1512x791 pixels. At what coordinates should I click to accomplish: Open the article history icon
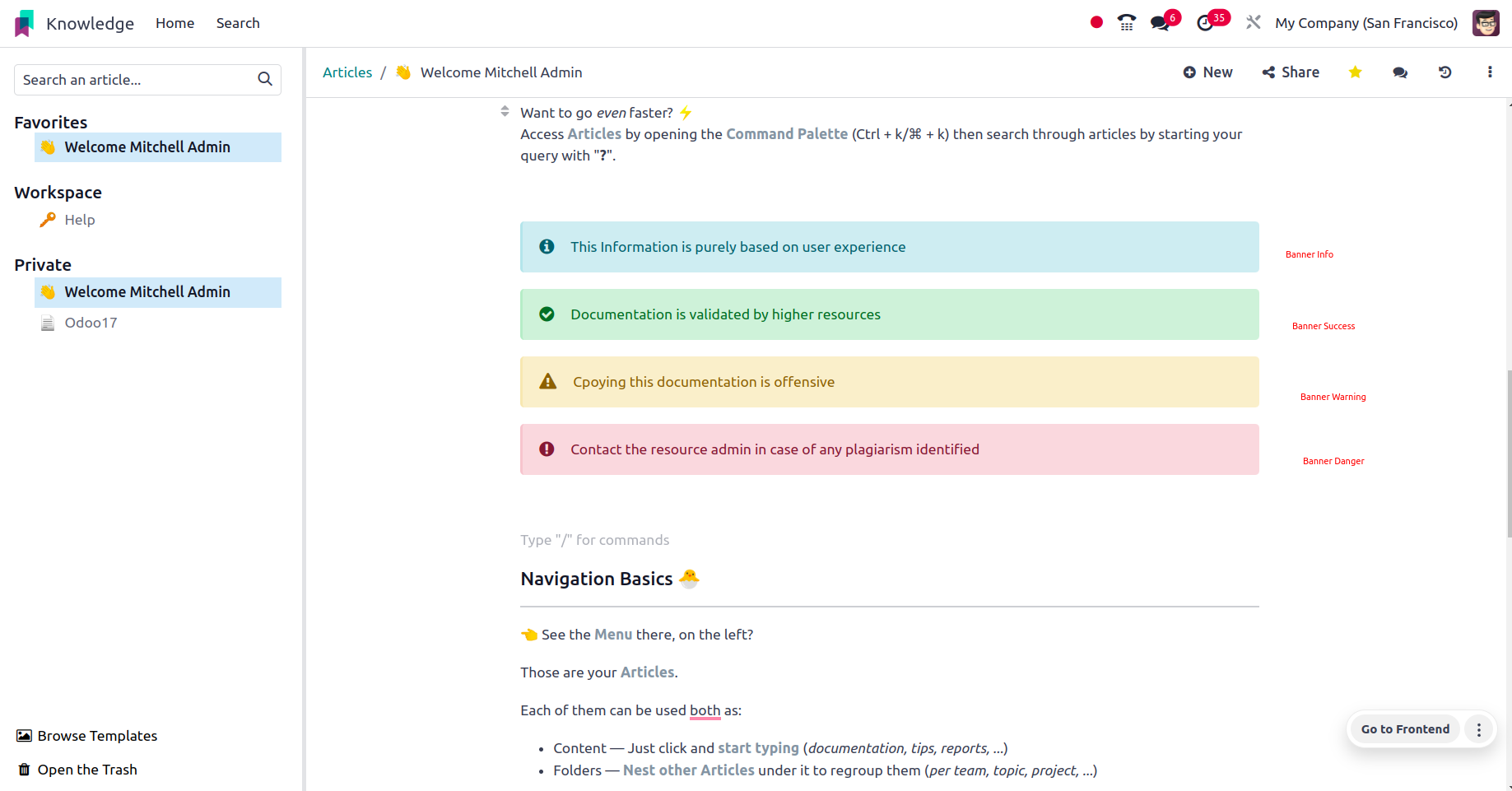pos(1445,72)
